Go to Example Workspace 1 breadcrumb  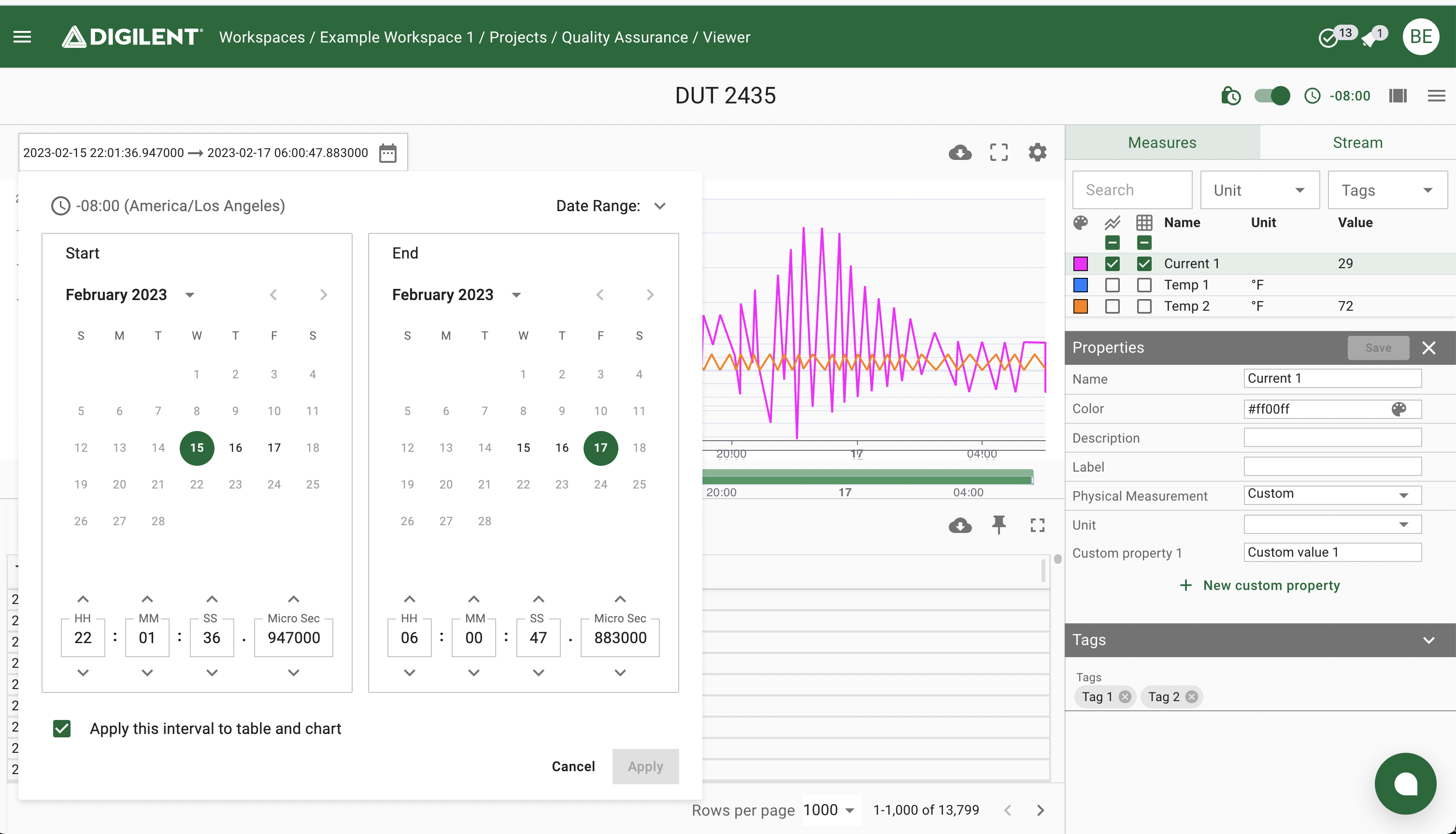(x=396, y=37)
